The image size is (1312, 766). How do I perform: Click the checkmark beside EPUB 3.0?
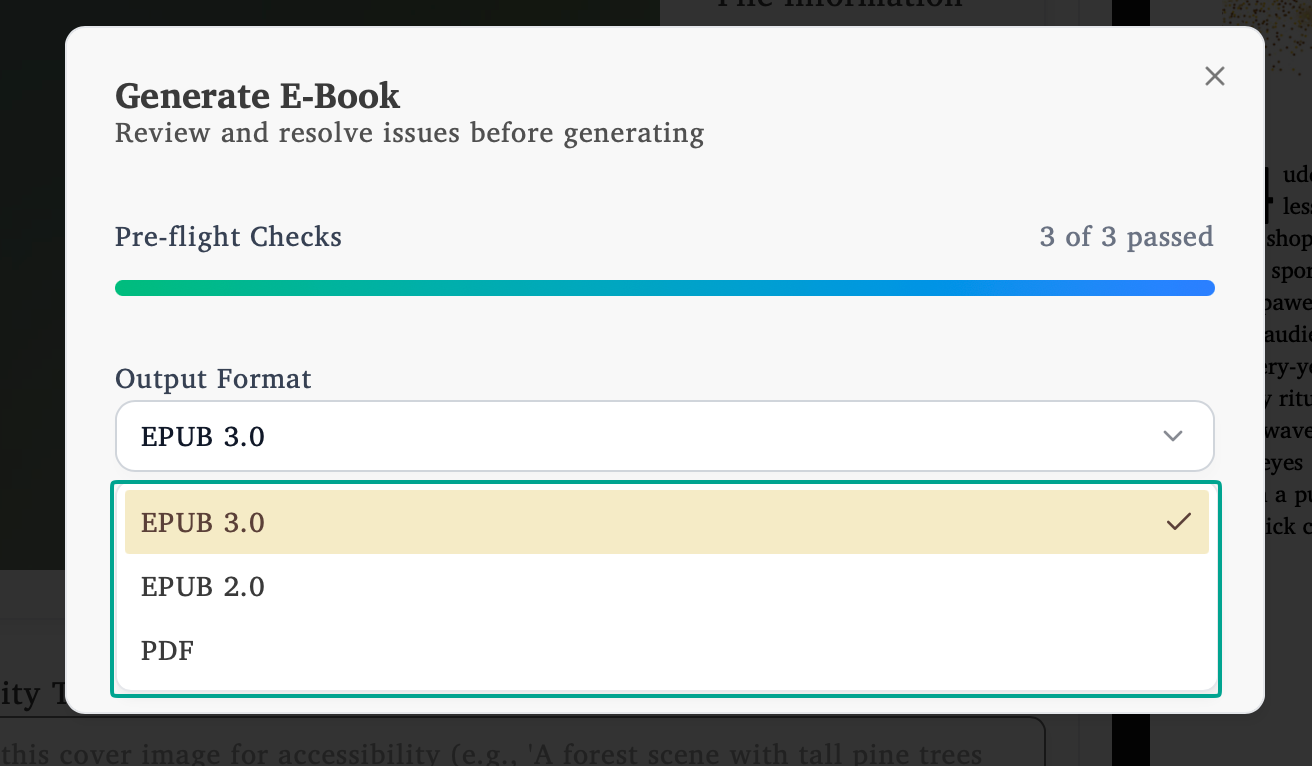(x=1180, y=521)
